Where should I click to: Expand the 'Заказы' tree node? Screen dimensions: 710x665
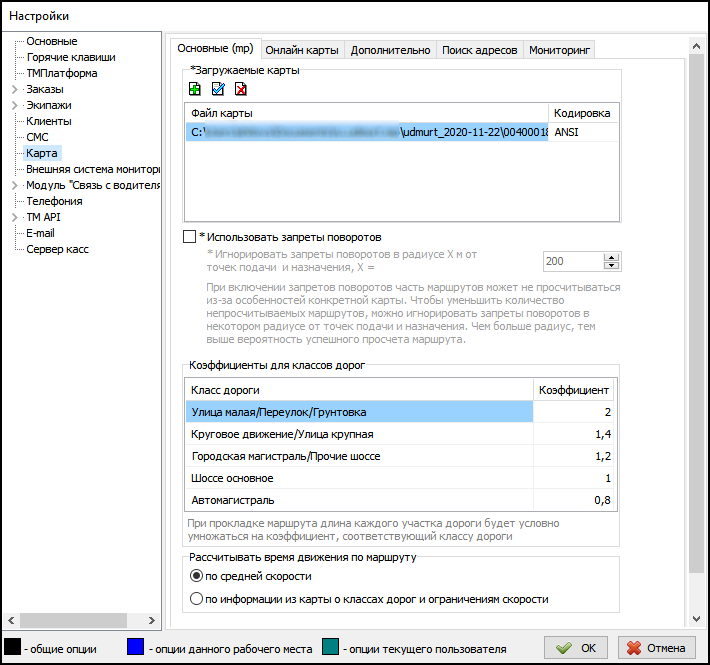click(14, 89)
